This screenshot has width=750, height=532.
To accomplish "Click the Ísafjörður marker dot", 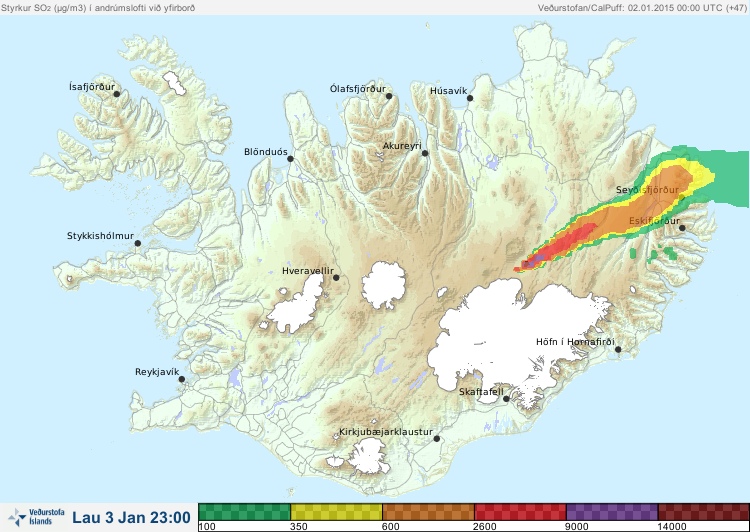I will 116,94.
